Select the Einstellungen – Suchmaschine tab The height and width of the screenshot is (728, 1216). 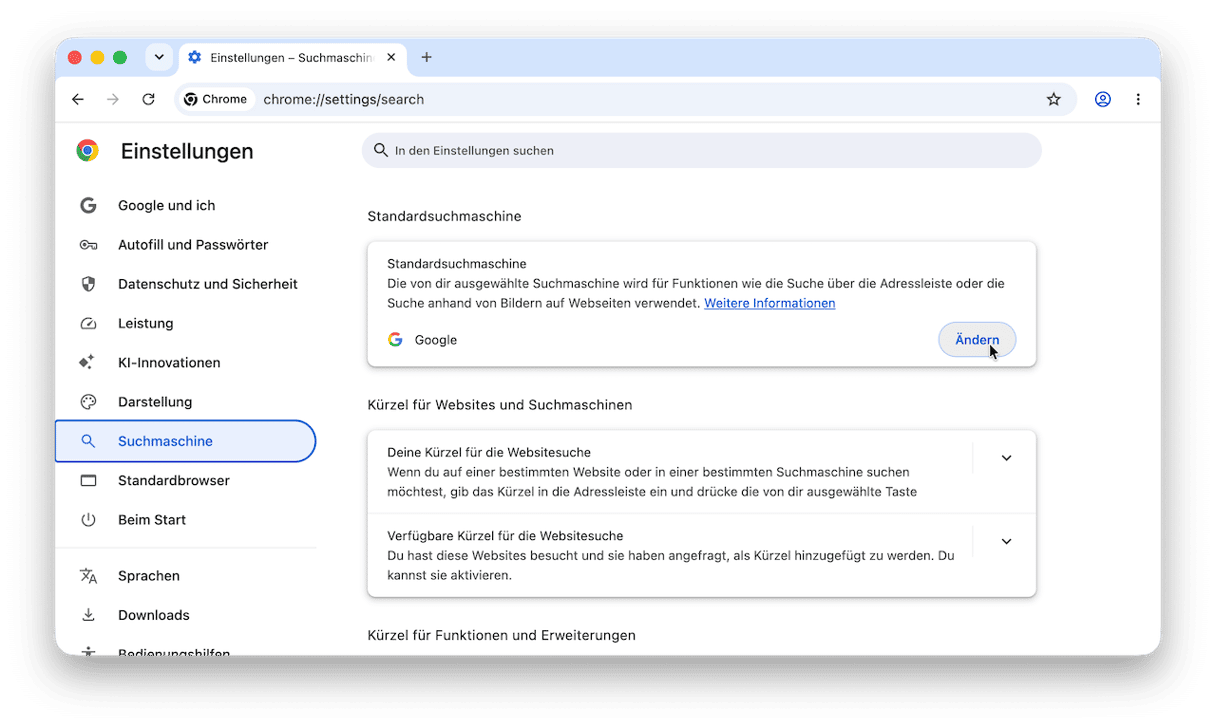pos(290,57)
